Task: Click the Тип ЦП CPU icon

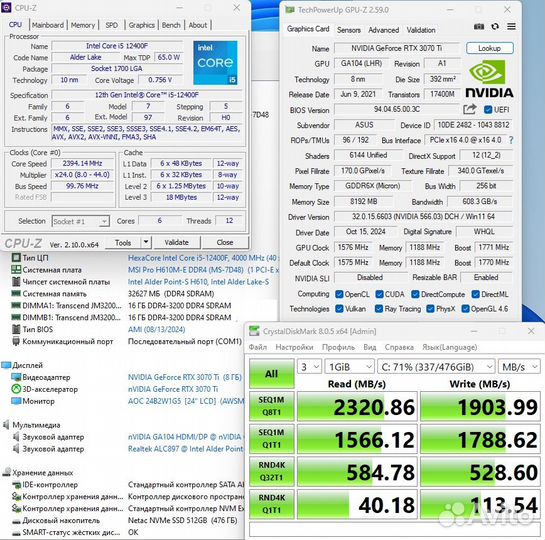Action: pyautogui.click(x=16, y=257)
